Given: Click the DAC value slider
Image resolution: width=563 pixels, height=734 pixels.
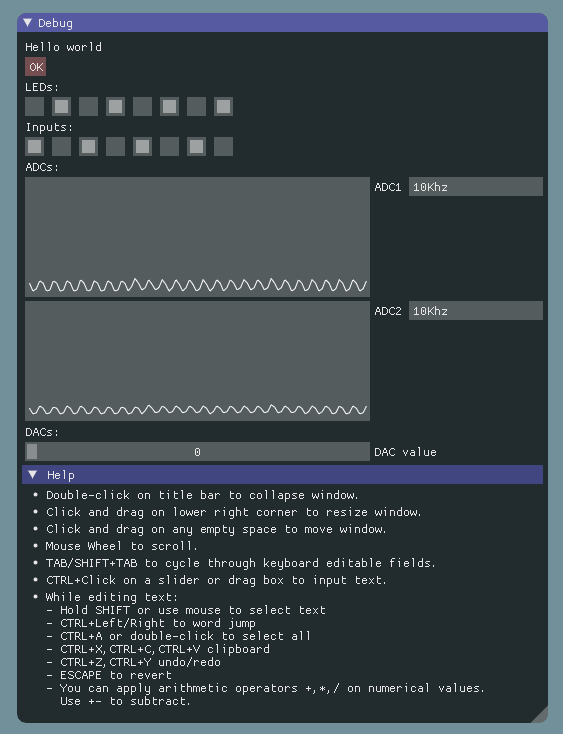Looking at the screenshot, I should [197, 452].
